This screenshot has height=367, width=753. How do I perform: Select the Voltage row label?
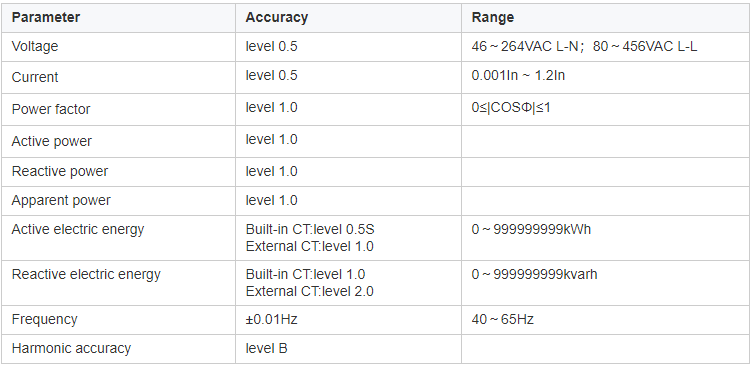(x=35, y=47)
